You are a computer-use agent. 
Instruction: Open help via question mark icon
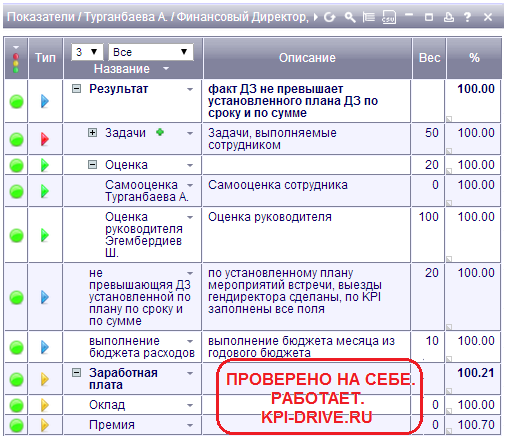point(467,17)
